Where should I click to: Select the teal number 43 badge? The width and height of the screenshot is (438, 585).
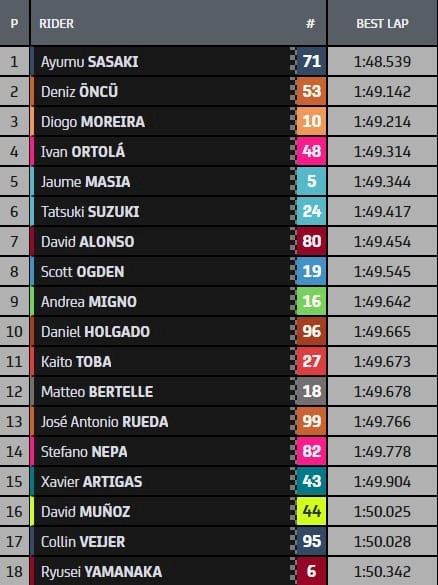(x=311, y=481)
